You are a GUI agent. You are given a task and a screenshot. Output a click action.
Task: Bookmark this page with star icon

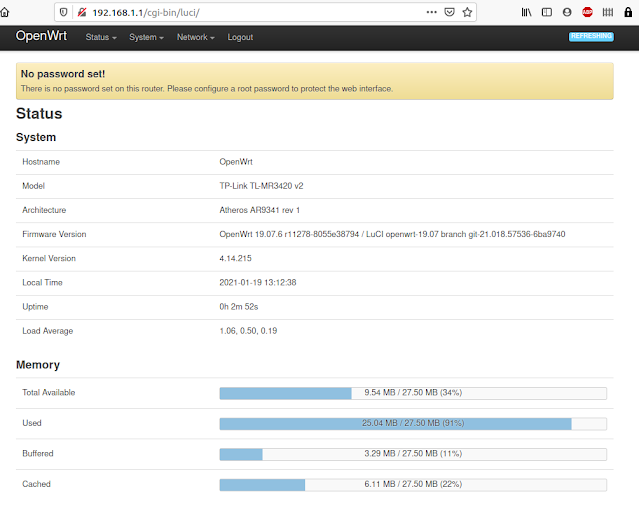coord(467,12)
